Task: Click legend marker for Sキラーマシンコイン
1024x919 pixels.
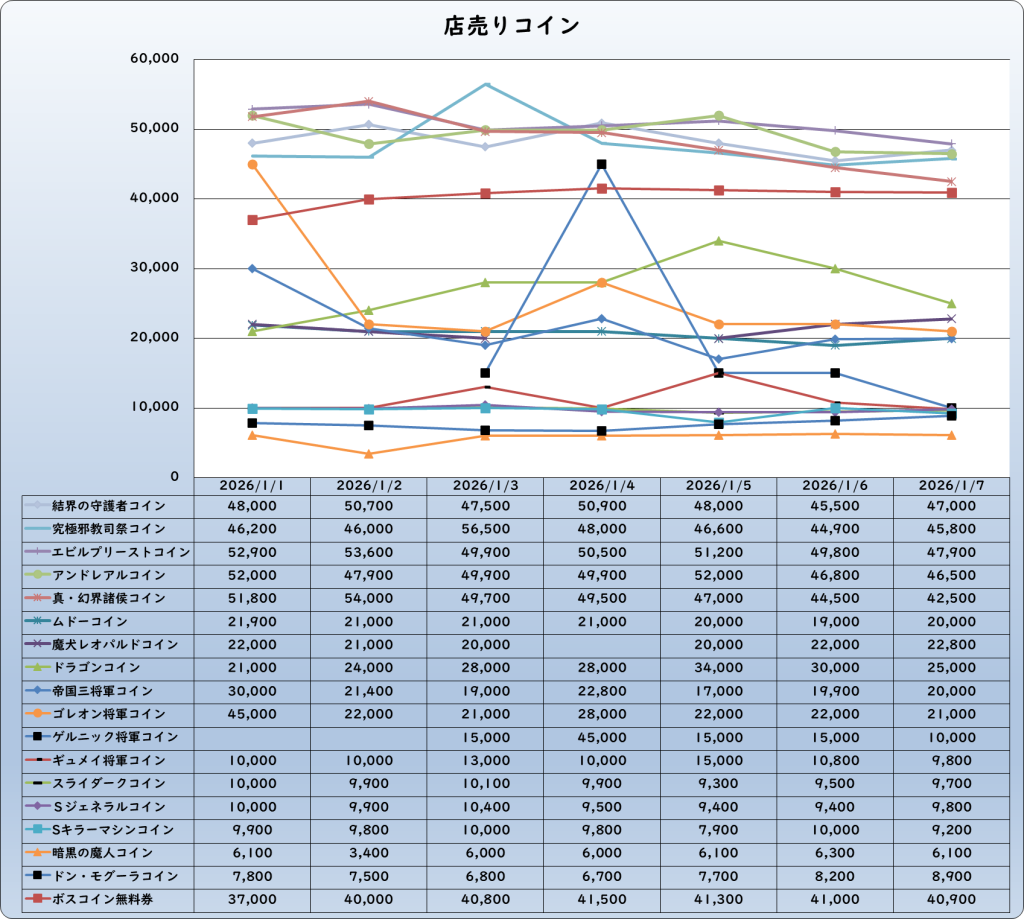Action: (38, 829)
